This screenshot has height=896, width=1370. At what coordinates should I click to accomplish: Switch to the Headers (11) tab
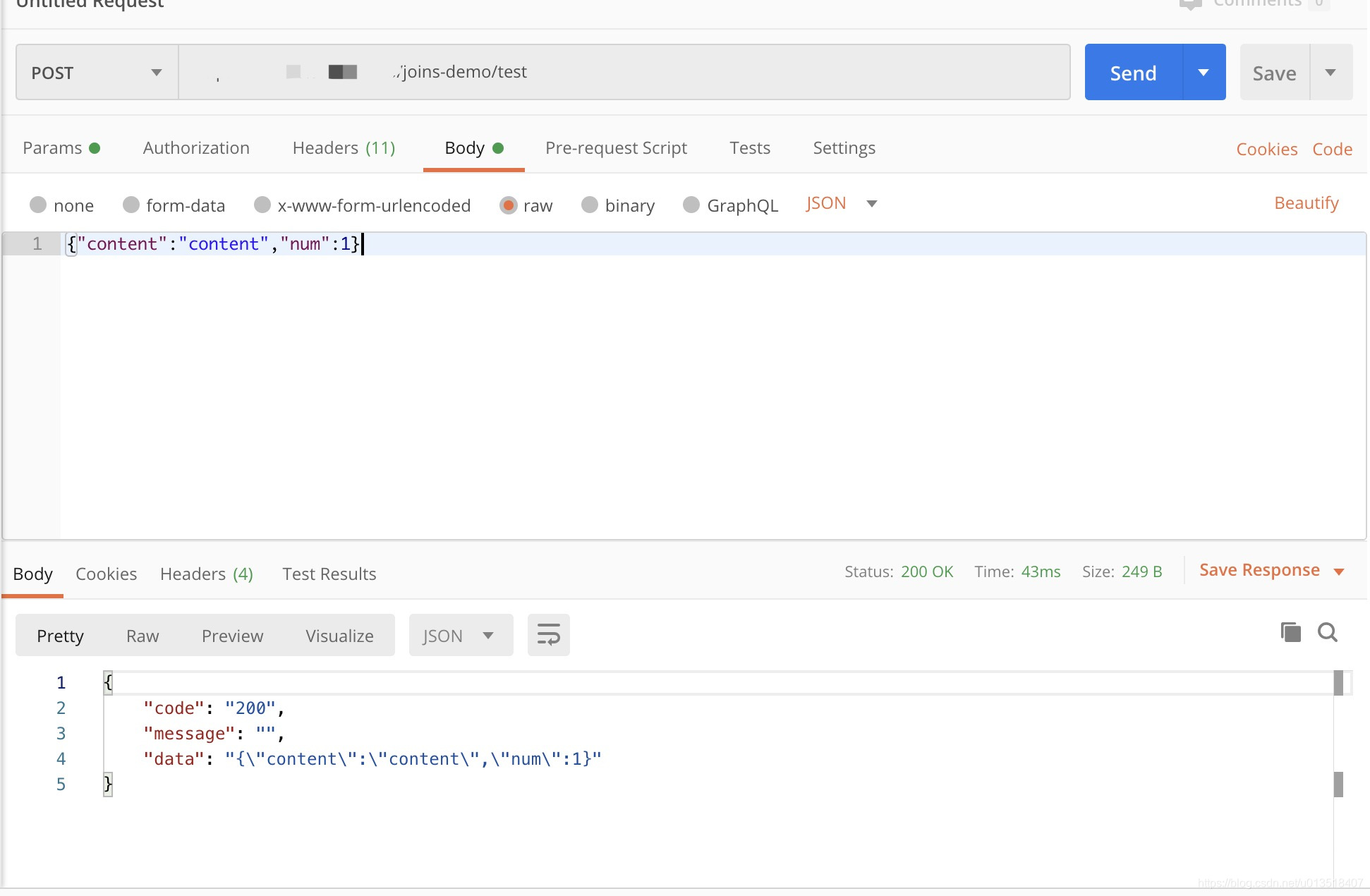(x=344, y=148)
